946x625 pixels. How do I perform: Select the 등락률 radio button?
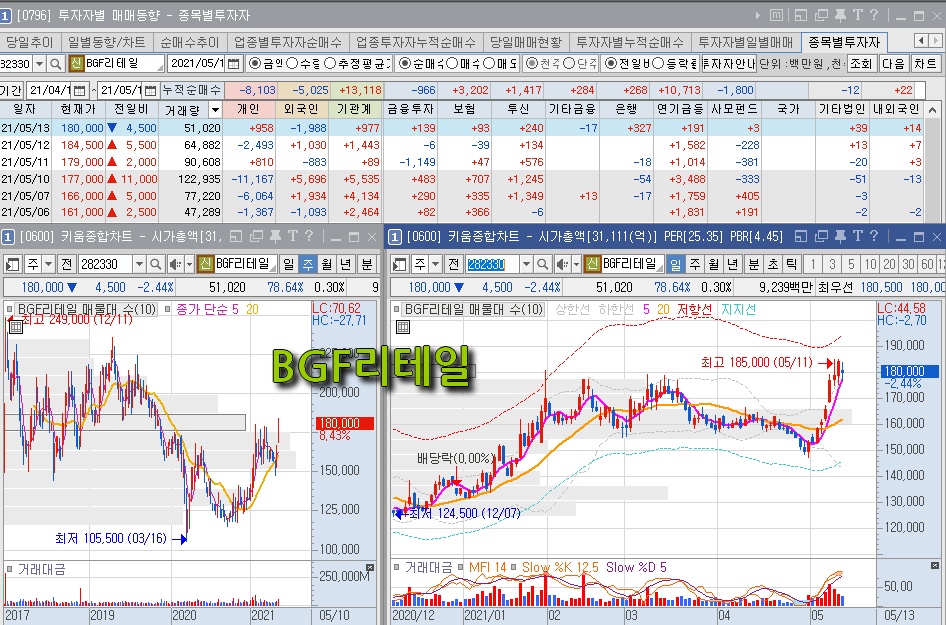pyautogui.click(x=658, y=63)
